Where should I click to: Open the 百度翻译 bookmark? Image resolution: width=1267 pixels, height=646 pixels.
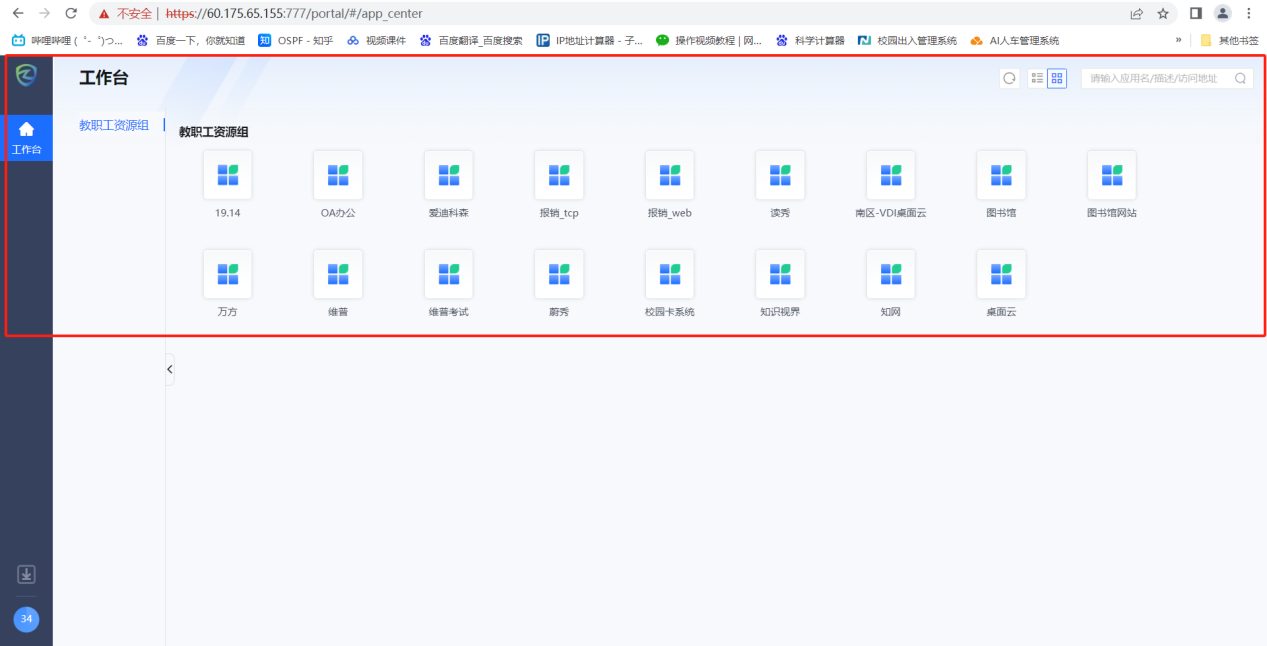471,40
